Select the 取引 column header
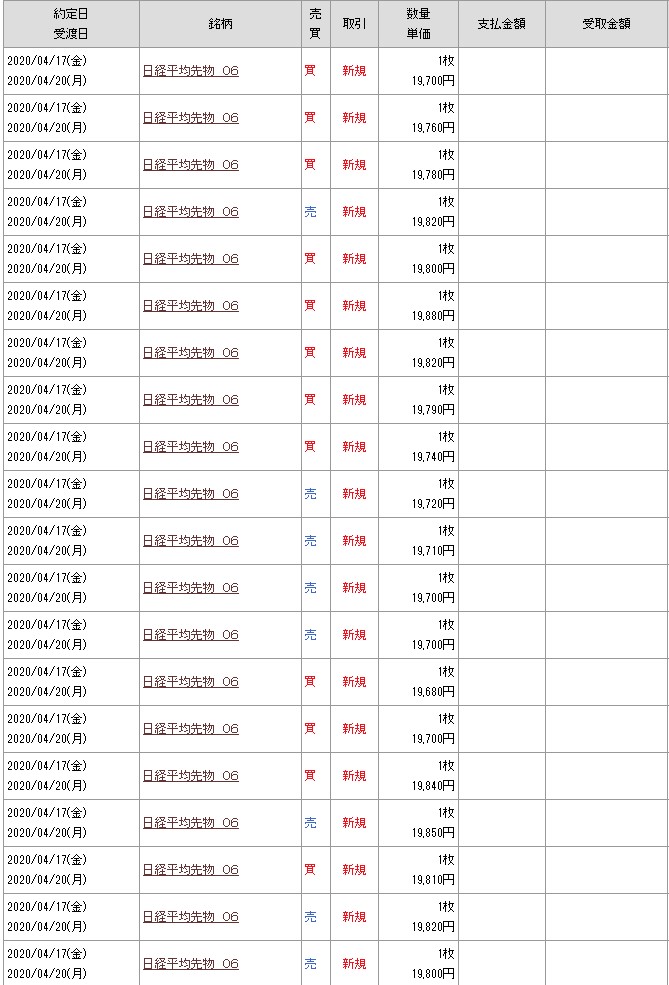669x985 pixels. point(354,24)
